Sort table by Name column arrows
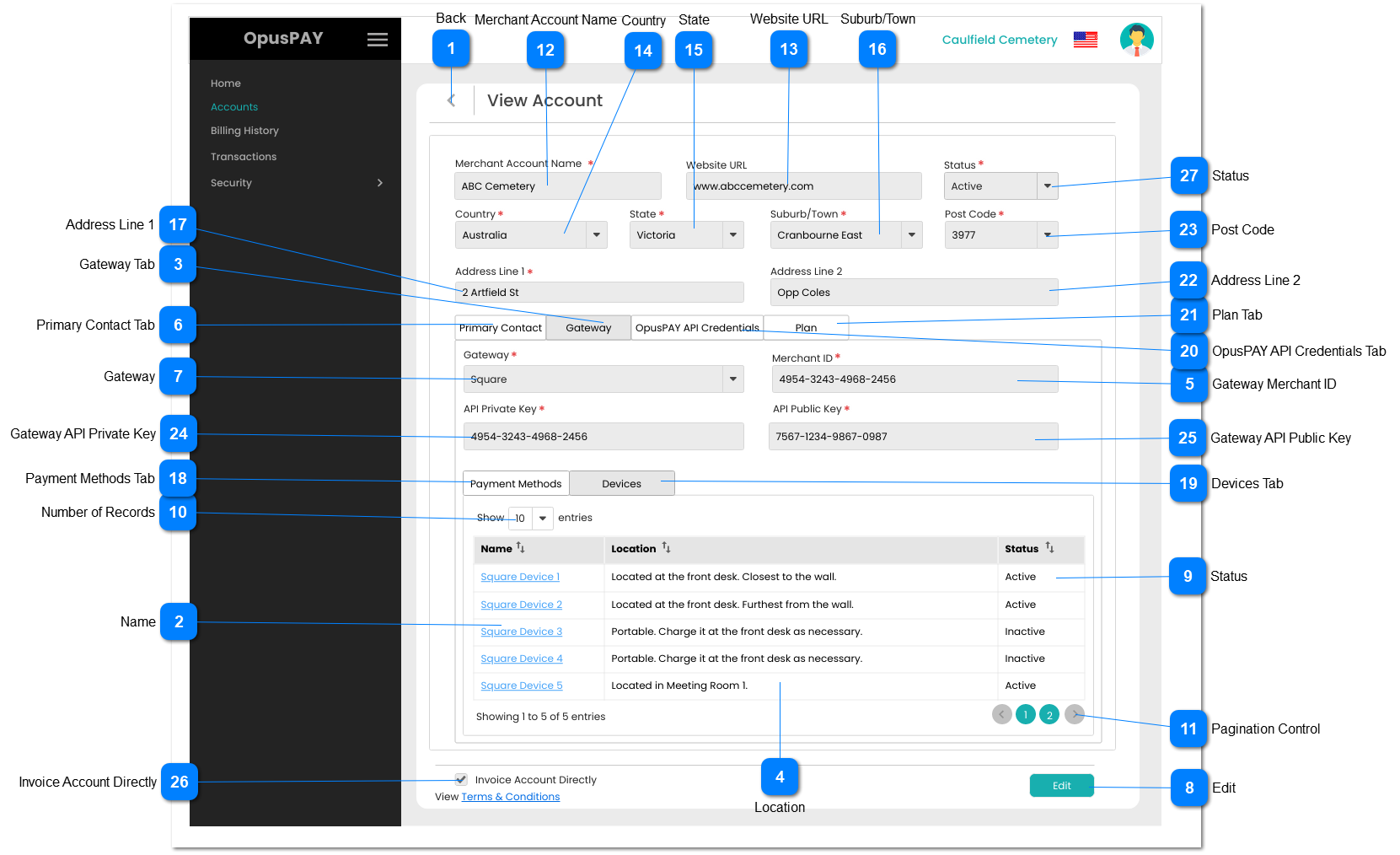This screenshot has height=855, width=1400. (x=521, y=548)
